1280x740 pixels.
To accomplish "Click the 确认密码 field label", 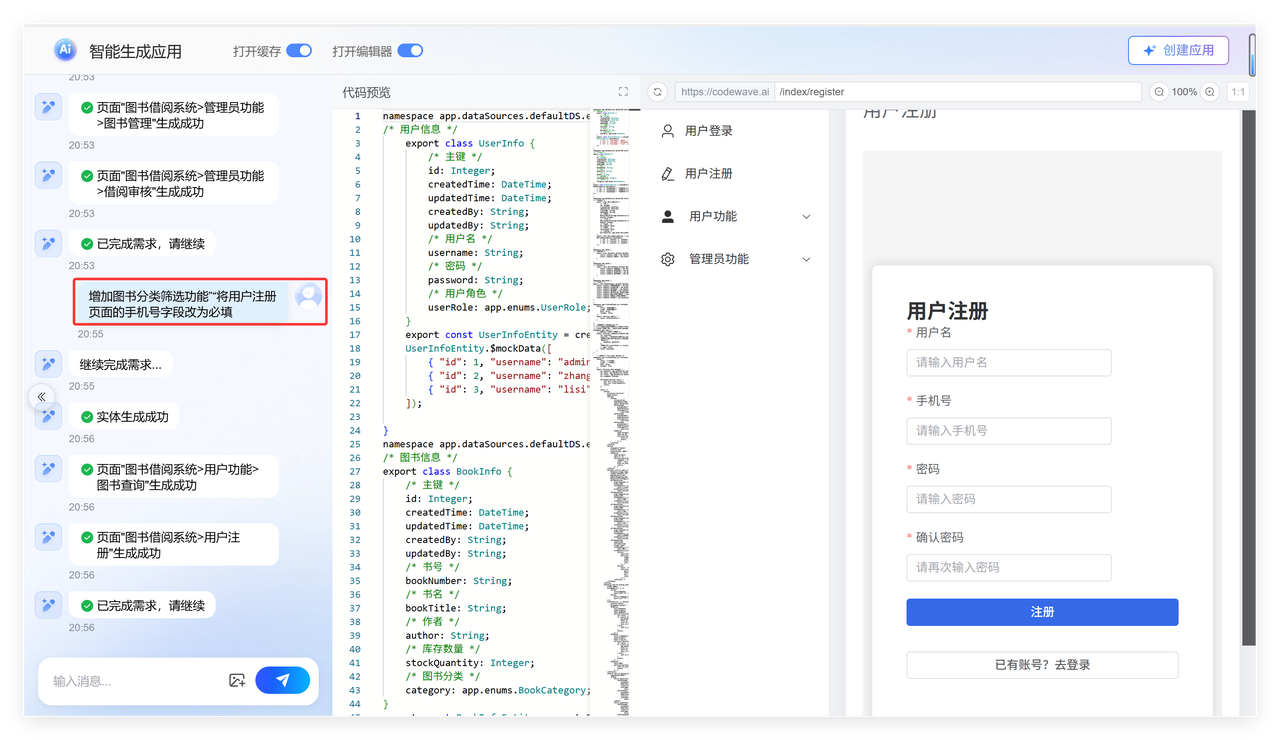I will click(940, 537).
